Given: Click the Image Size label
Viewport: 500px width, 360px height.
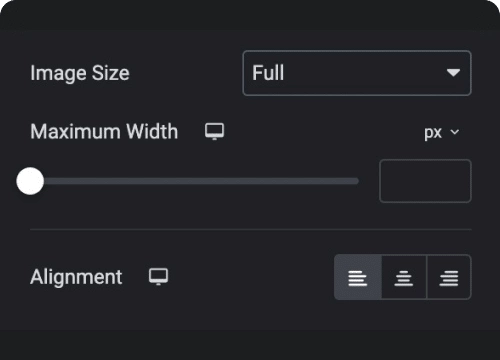Looking at the screenshot, I should pyautogui.click(x=80, y=73).
